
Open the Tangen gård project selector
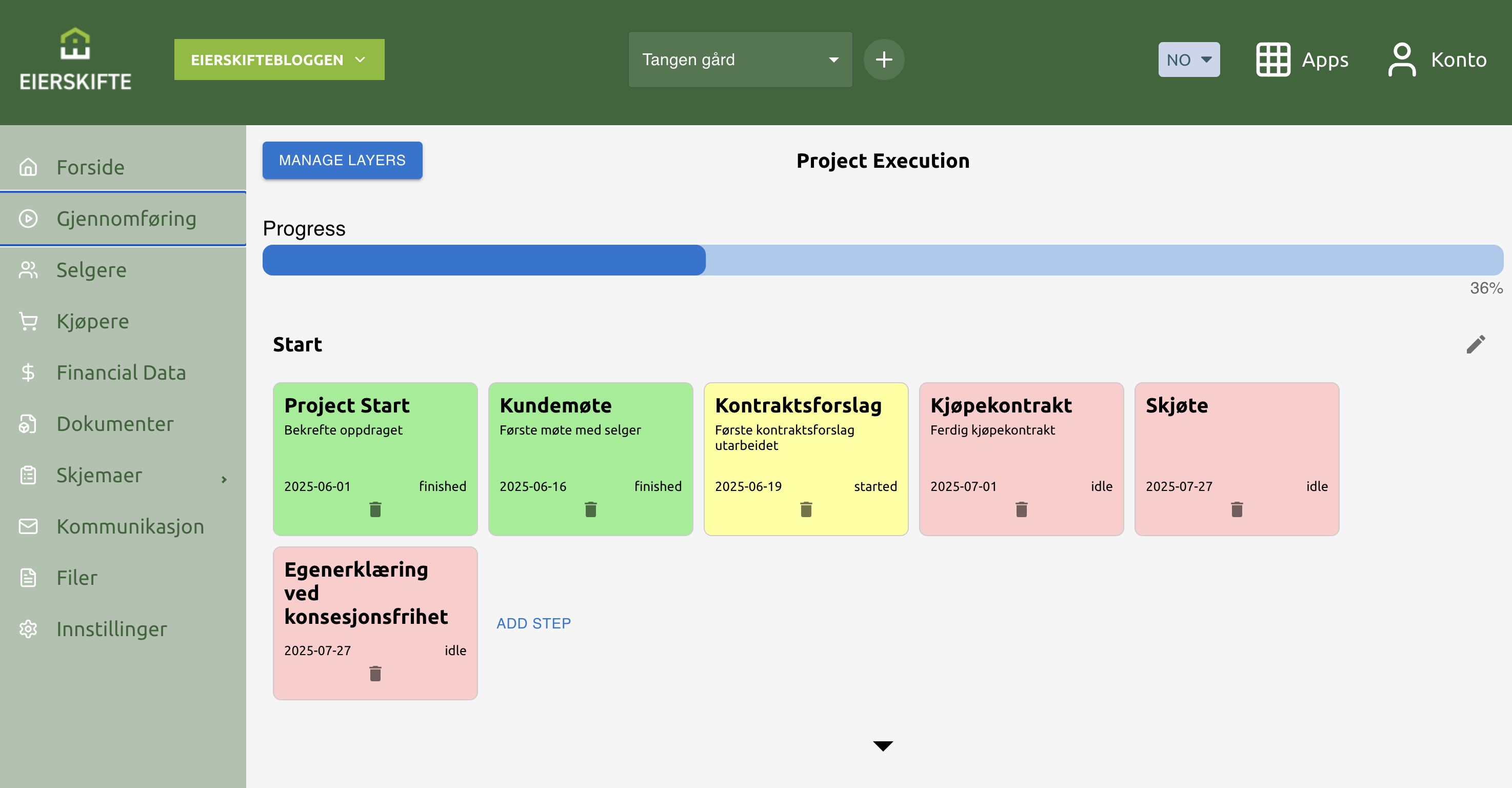coord(740,60)
